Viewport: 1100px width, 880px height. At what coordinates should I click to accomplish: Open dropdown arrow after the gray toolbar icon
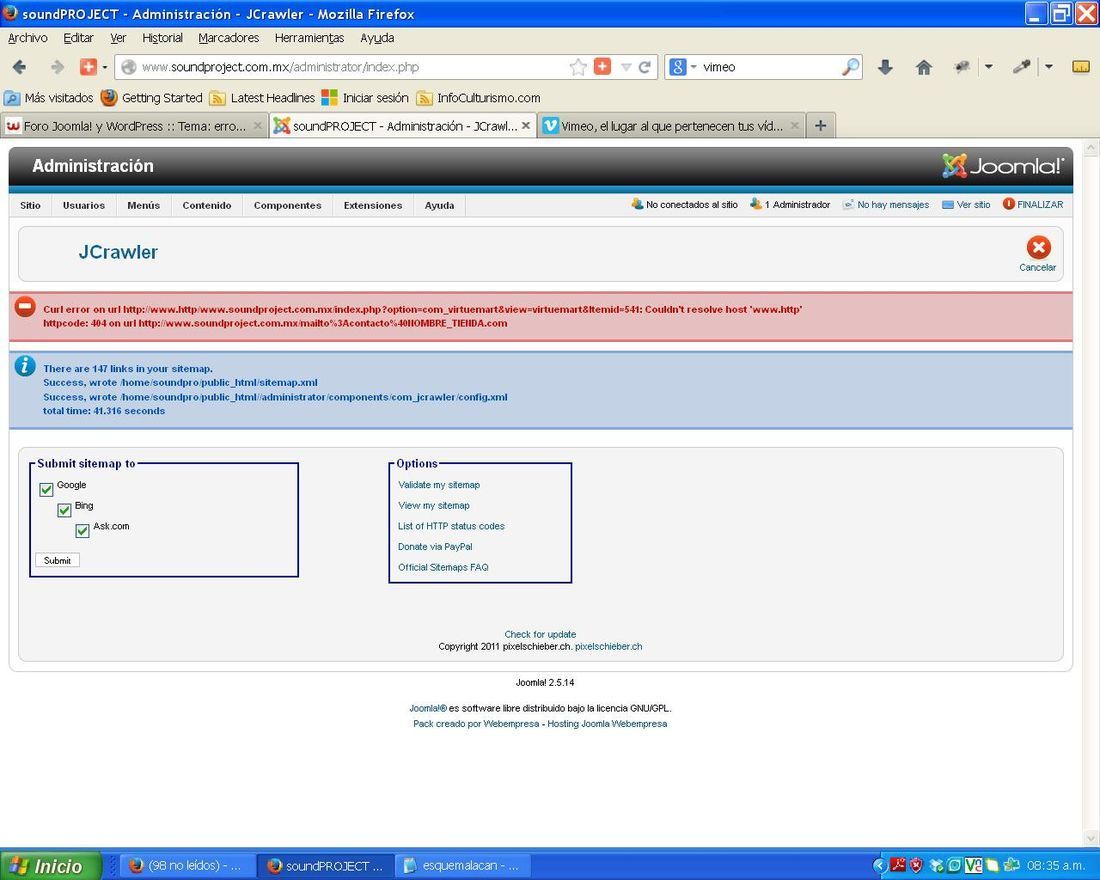988,67
